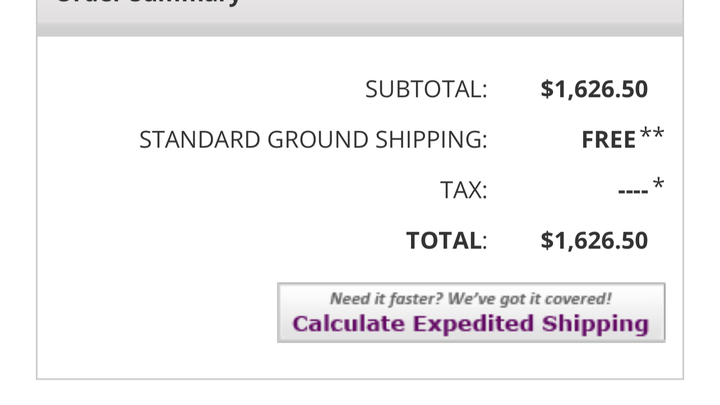Click the word 'Calculate' in the button
The image size is (720, 405).
(x=349, y=324)
